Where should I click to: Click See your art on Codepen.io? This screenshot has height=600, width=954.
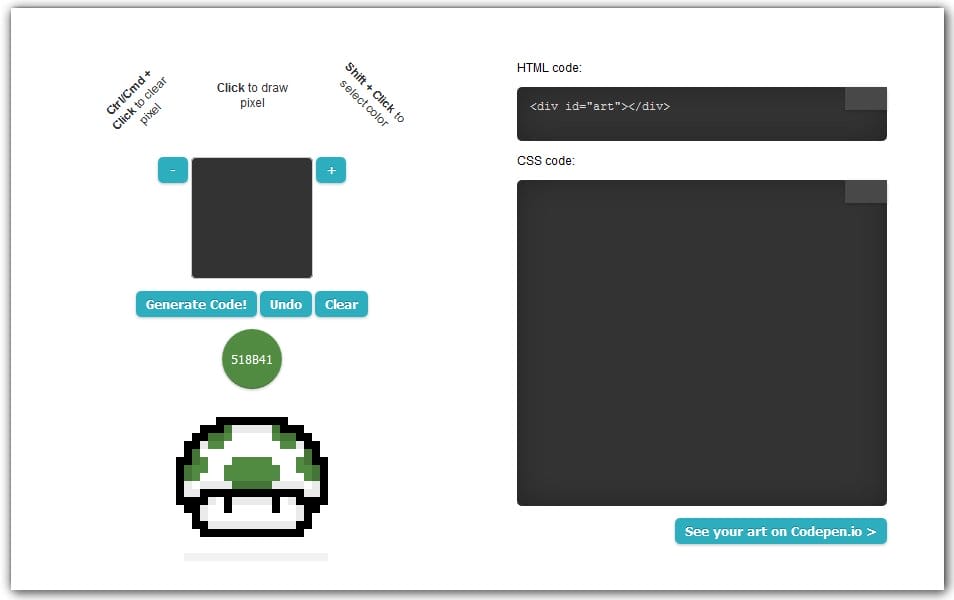[x=781, y=531]
